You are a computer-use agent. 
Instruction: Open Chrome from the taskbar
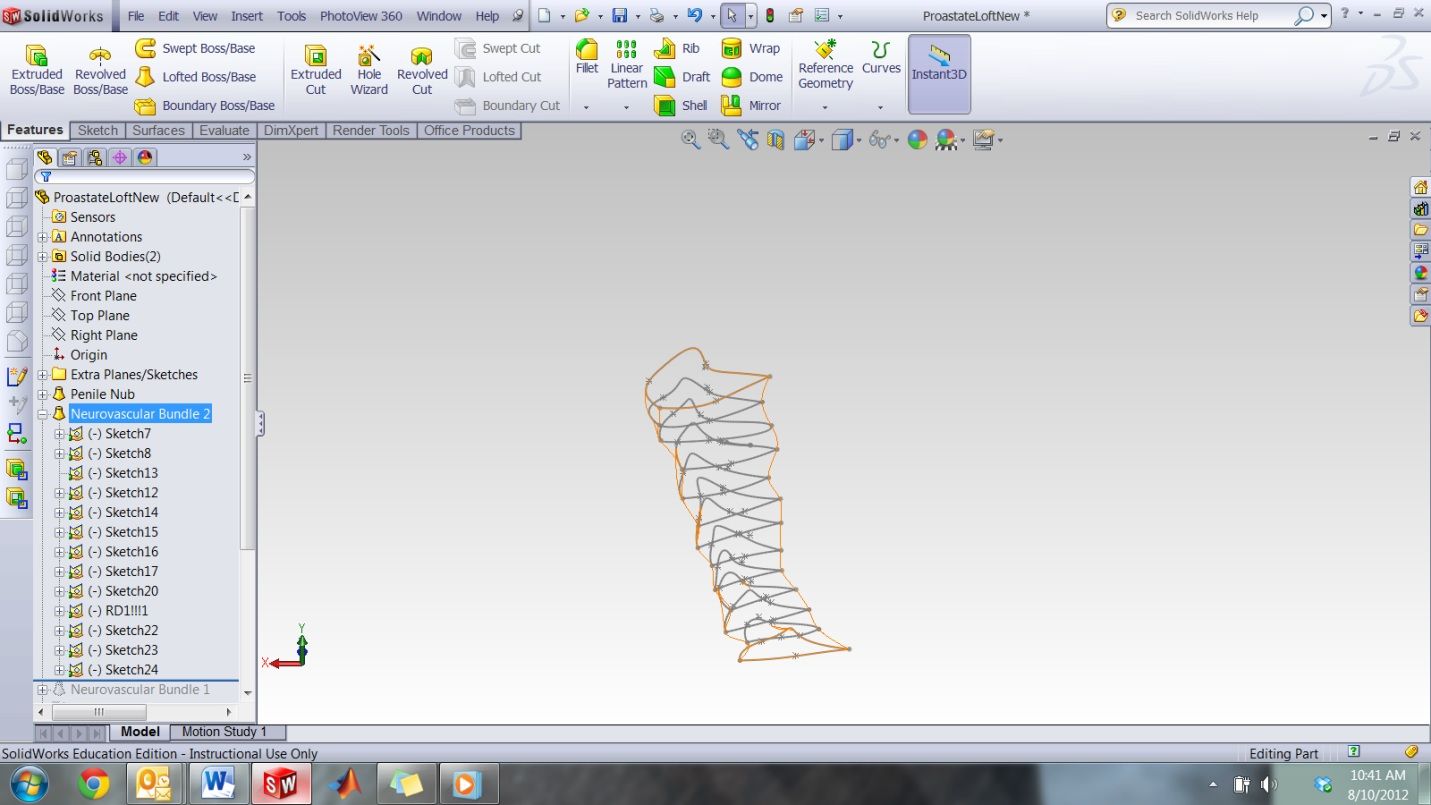tap(94, 784)
